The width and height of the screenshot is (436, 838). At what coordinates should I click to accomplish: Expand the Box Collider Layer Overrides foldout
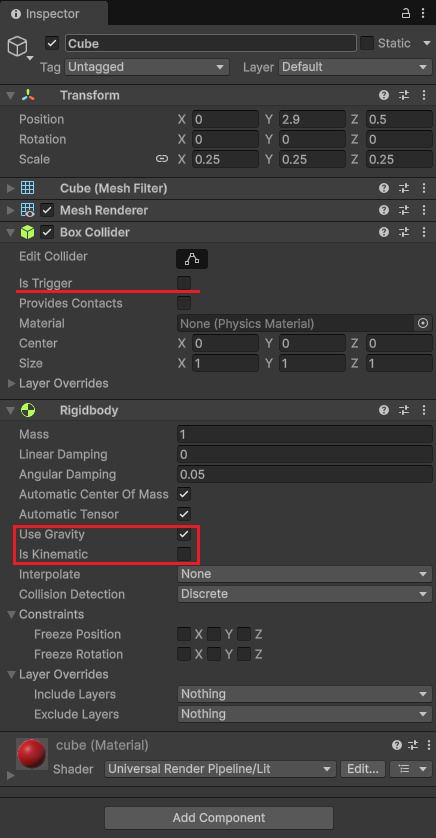[58, 383]
